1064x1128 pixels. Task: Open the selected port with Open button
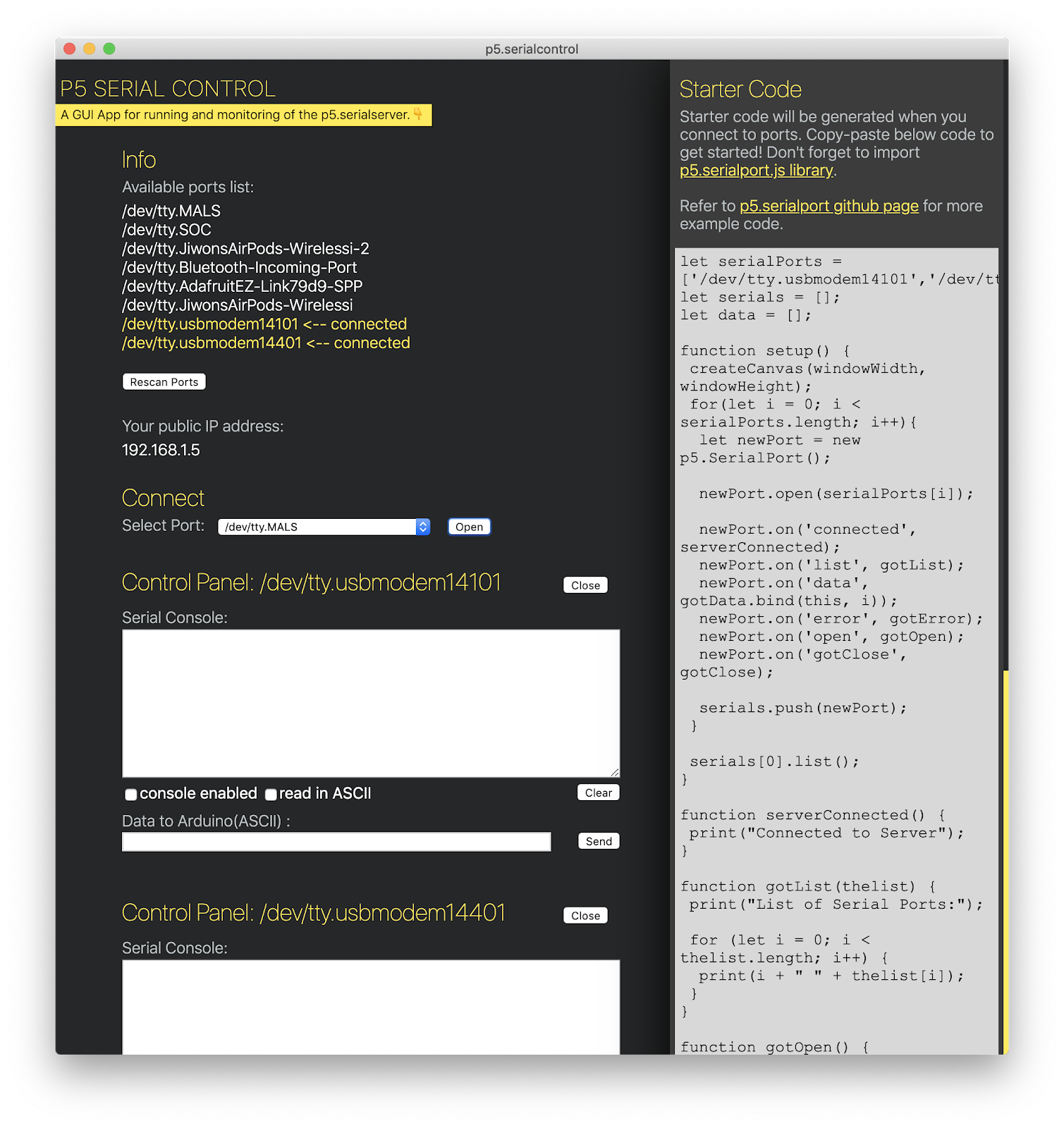click(x=469, y=527)
